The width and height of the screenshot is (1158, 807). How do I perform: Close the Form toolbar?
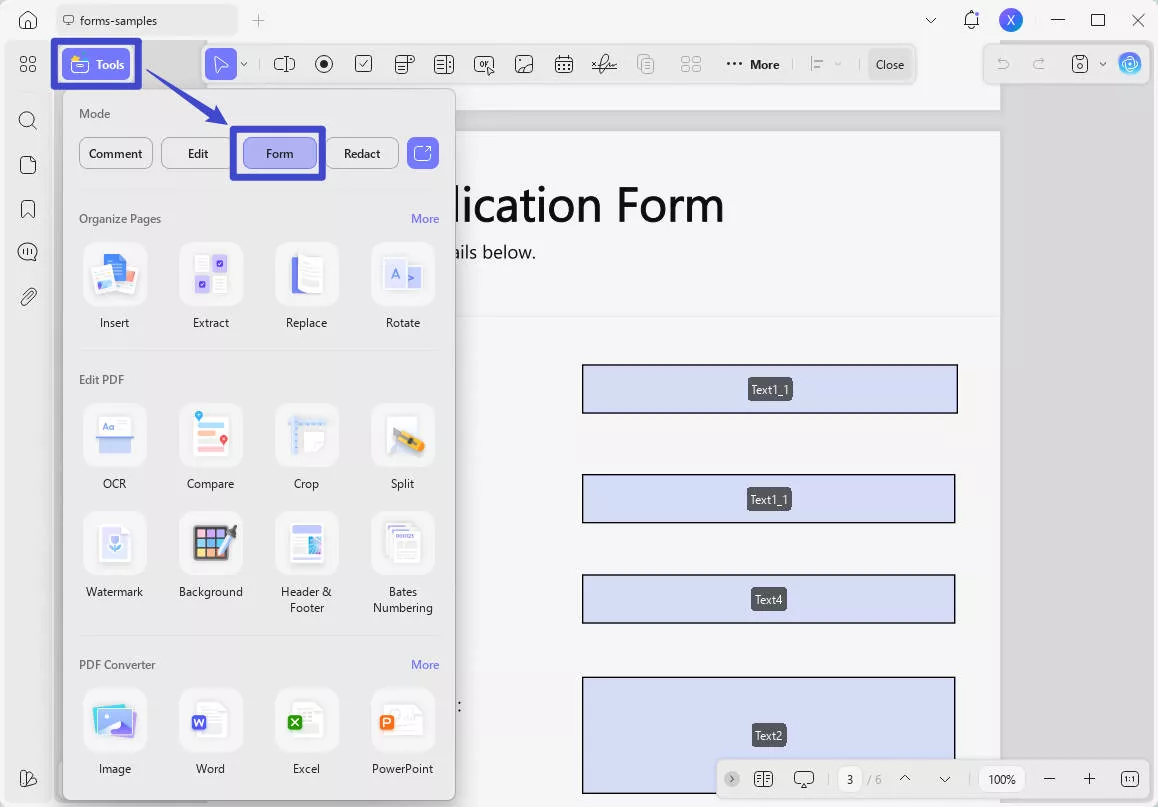(x=889, y=64)
